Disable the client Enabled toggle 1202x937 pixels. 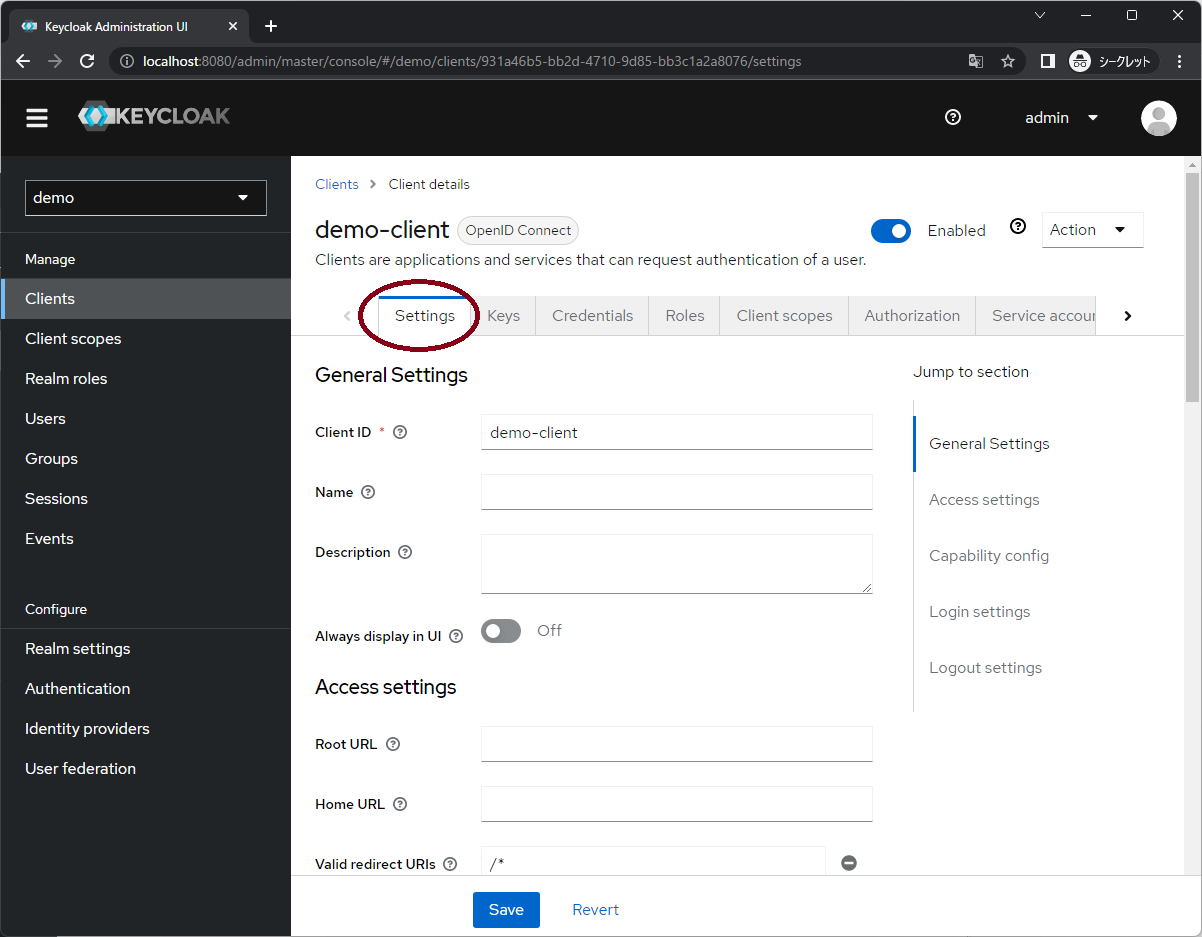[x=890, y=230]
